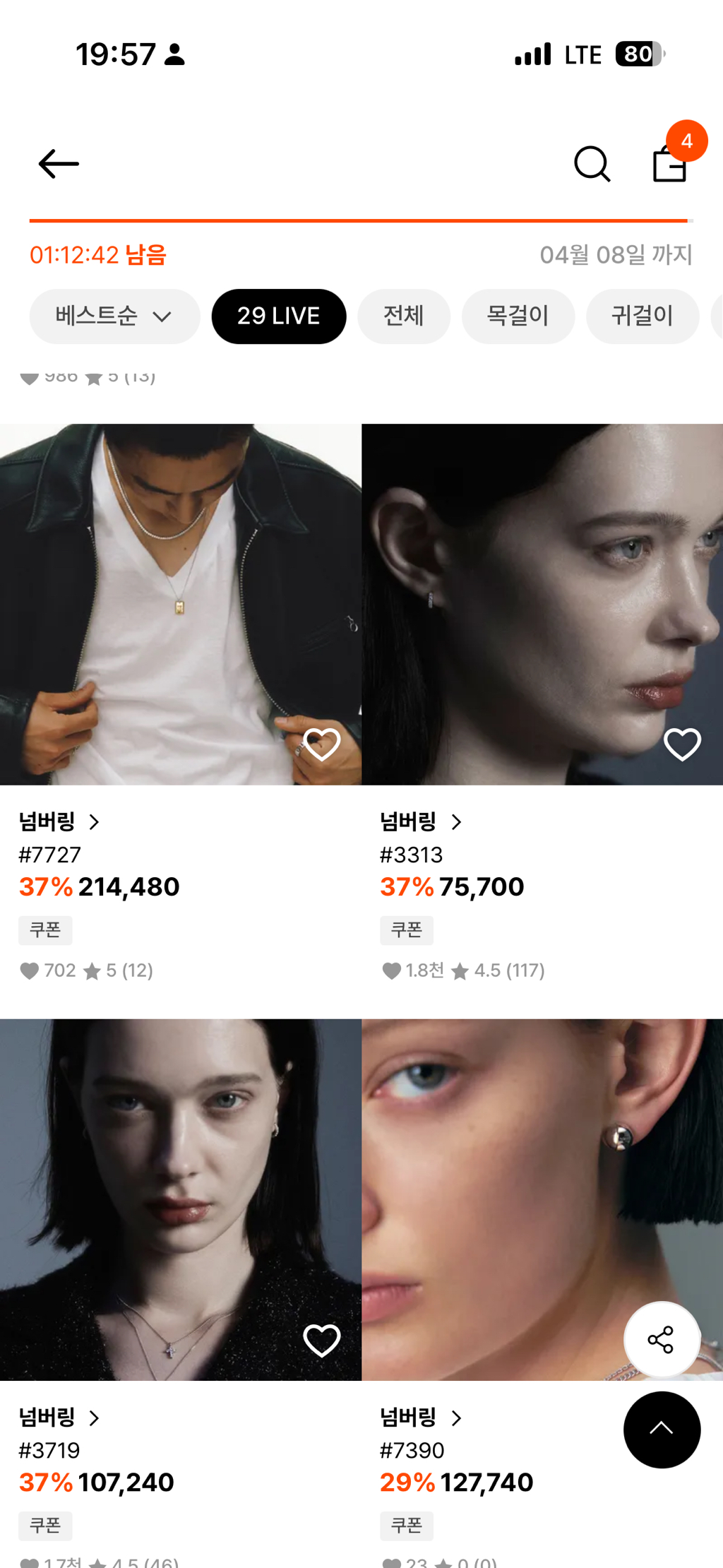This screenshot has width=723, height=1568.
Task: Tap the scroll-to-top arrow button
Action: pyautogui.click(x=662, y=1430)
